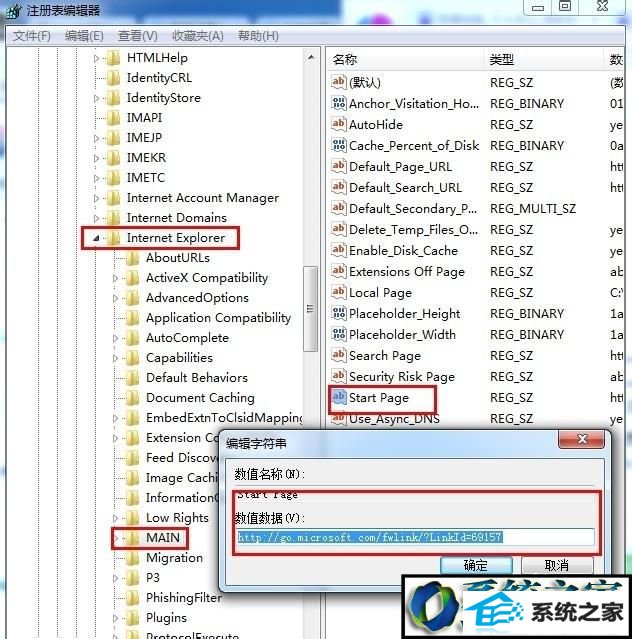Click the MAIN folder icon
Image resolution: width=632 pixels, height=639 pixels.
133,538
